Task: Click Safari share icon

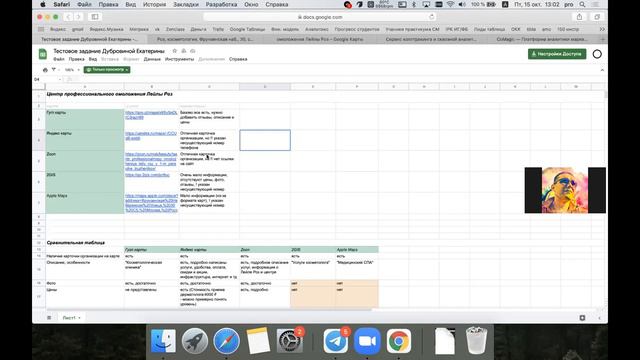Action: click(x=579, y=17)
